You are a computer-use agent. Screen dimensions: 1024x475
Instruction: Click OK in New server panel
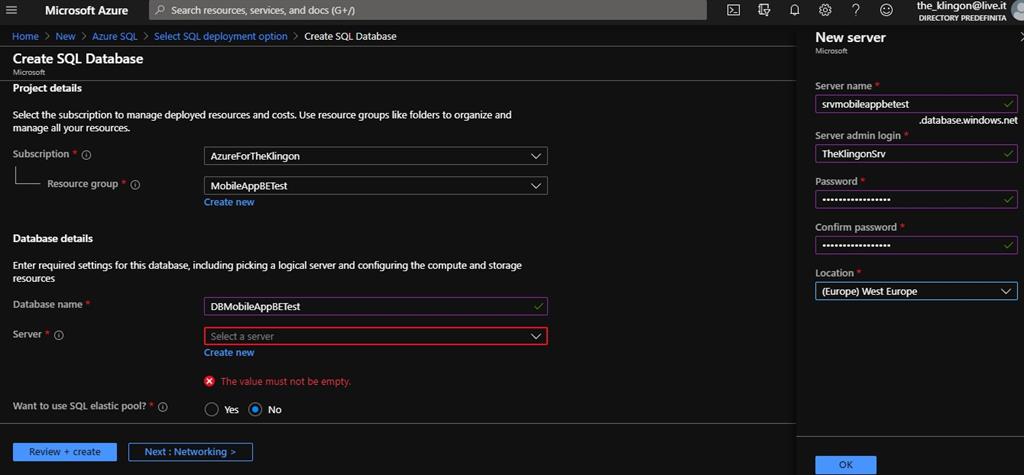pos(846,465)
